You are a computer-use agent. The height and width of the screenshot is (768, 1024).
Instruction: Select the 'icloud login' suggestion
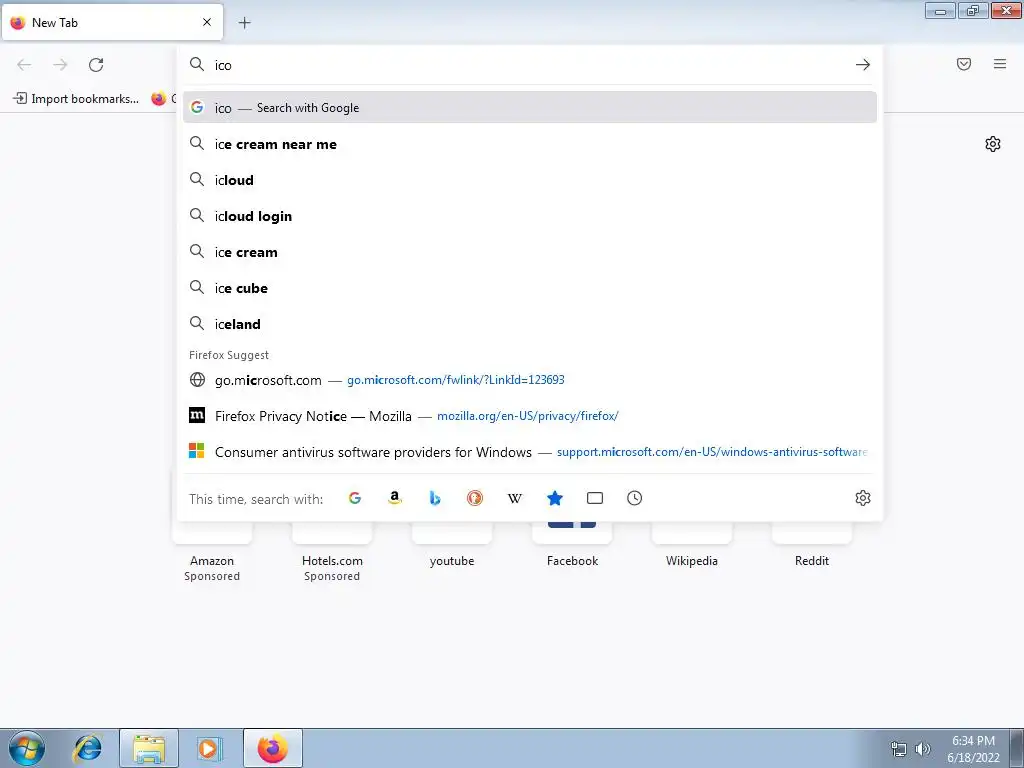click(x=530, y=216)
